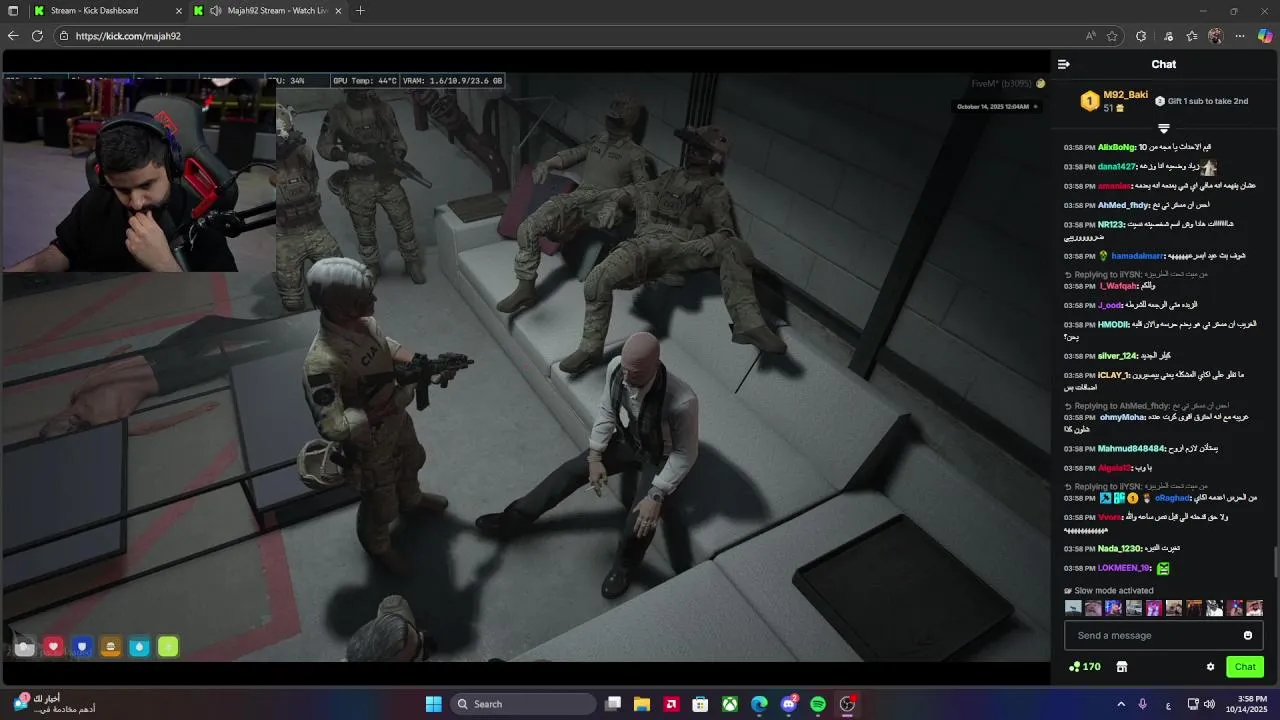Screen dimensions: 1280x720
Task: Open HMODII's username in chat
Action: [1113, 325]
